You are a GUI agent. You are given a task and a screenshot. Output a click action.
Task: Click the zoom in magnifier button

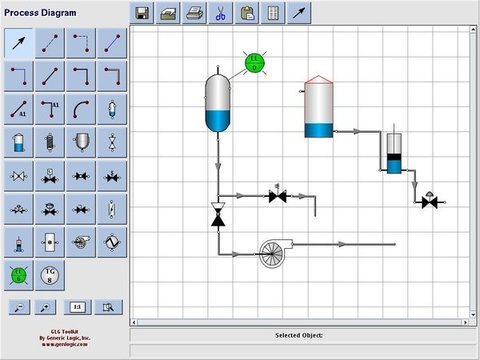[45, 307]
